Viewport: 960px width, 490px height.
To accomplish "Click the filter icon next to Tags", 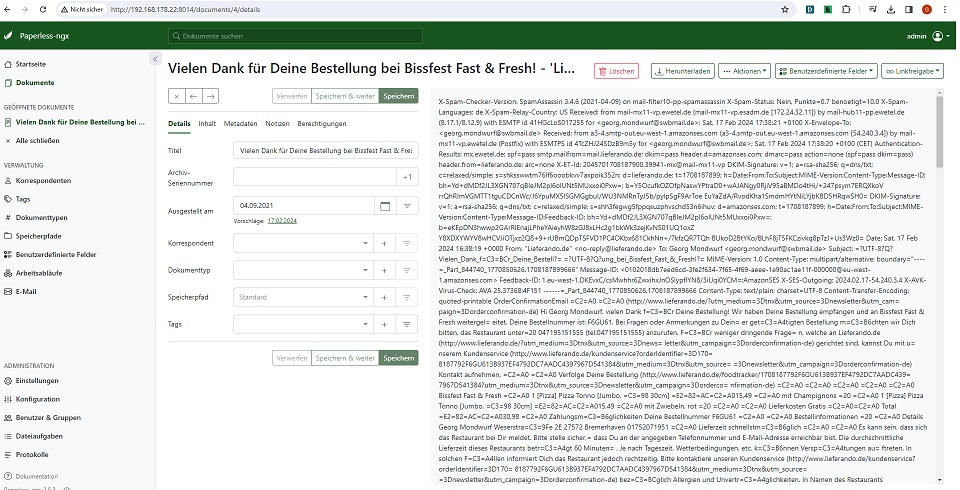I will pos(407,325).
